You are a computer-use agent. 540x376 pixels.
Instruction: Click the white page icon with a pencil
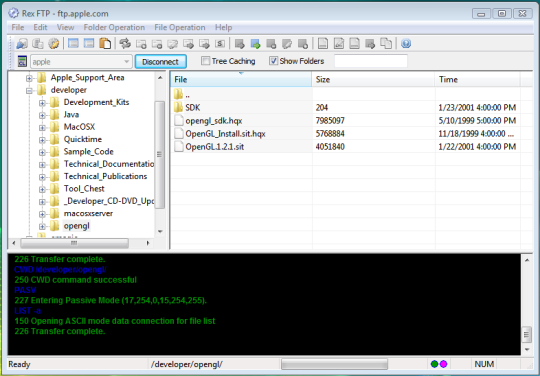339,44
